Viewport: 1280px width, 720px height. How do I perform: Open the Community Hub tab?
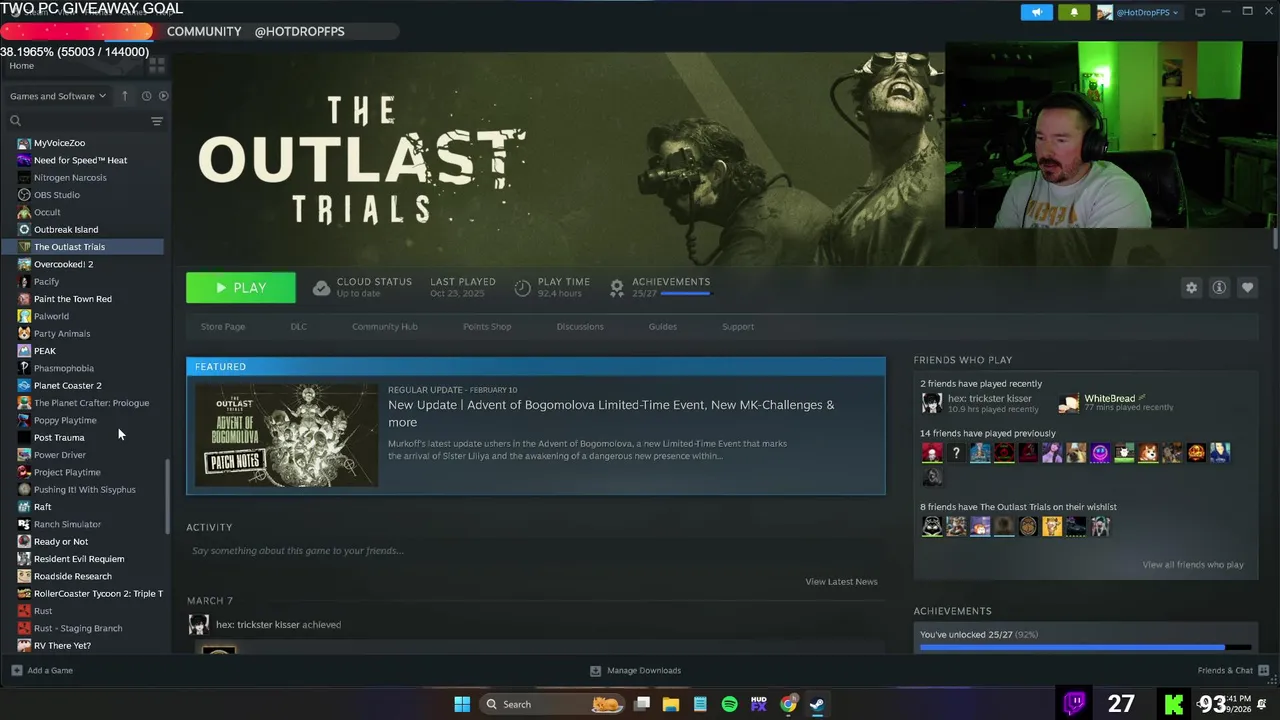pos(384,327)
